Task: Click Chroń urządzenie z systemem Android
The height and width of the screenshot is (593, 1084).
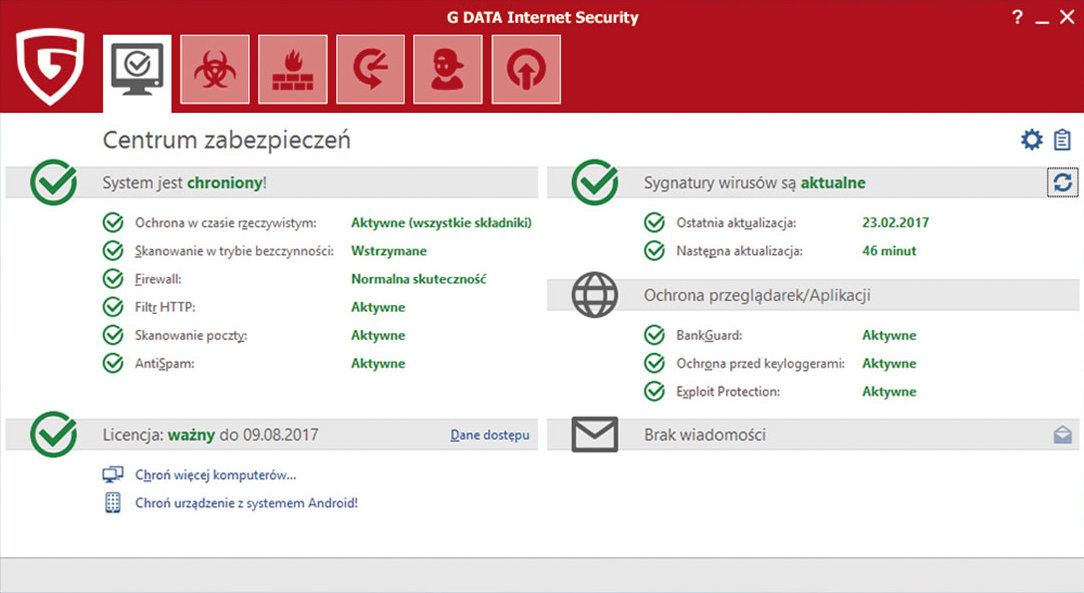Action: (x=246, y=503)
